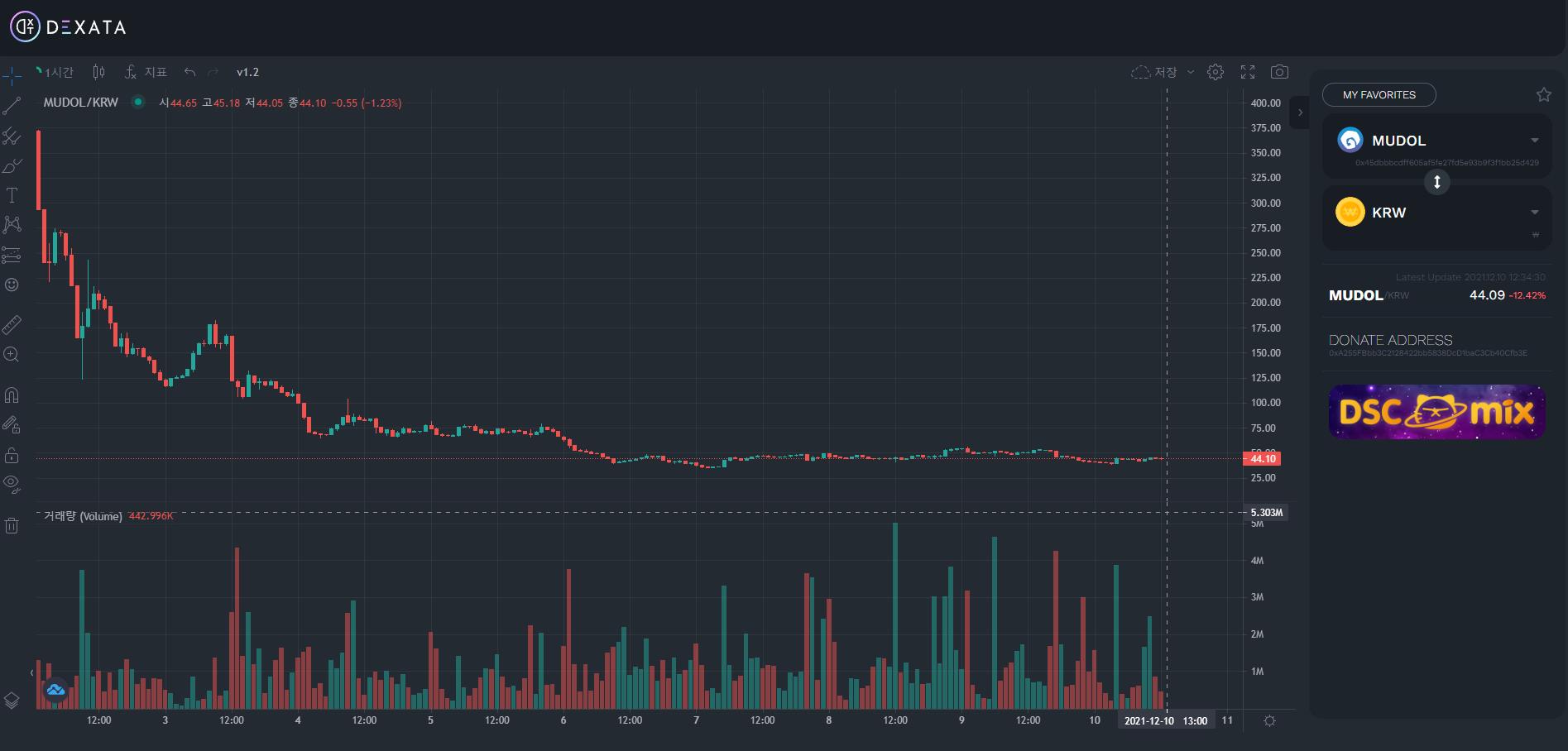Viewport: 1568px width, 751px height.
Task: Click the MUDOL contract address text
Action: point(1447,163)
